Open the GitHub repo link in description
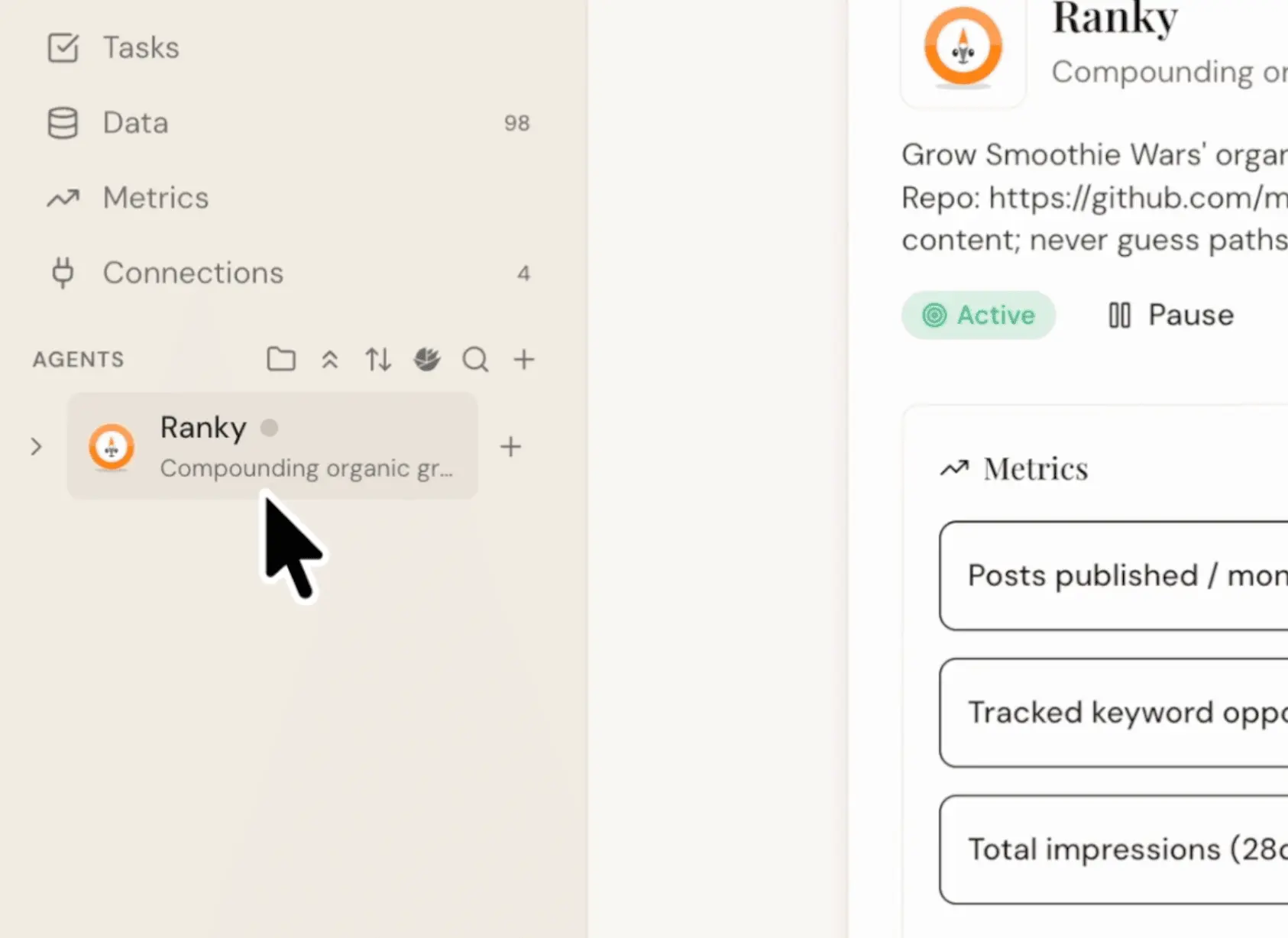The height and width of the screenshot is (938, 1288). pos(1138,198)
